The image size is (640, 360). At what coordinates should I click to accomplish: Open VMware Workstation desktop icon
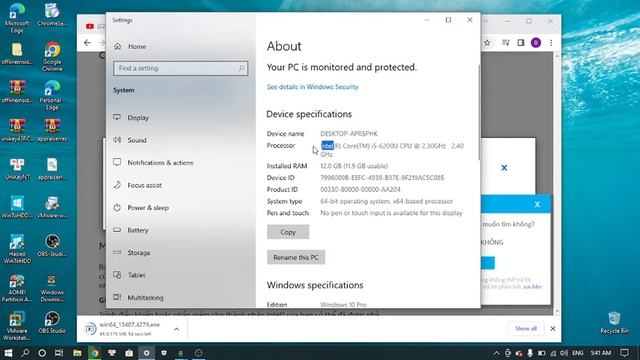(17, 326)
